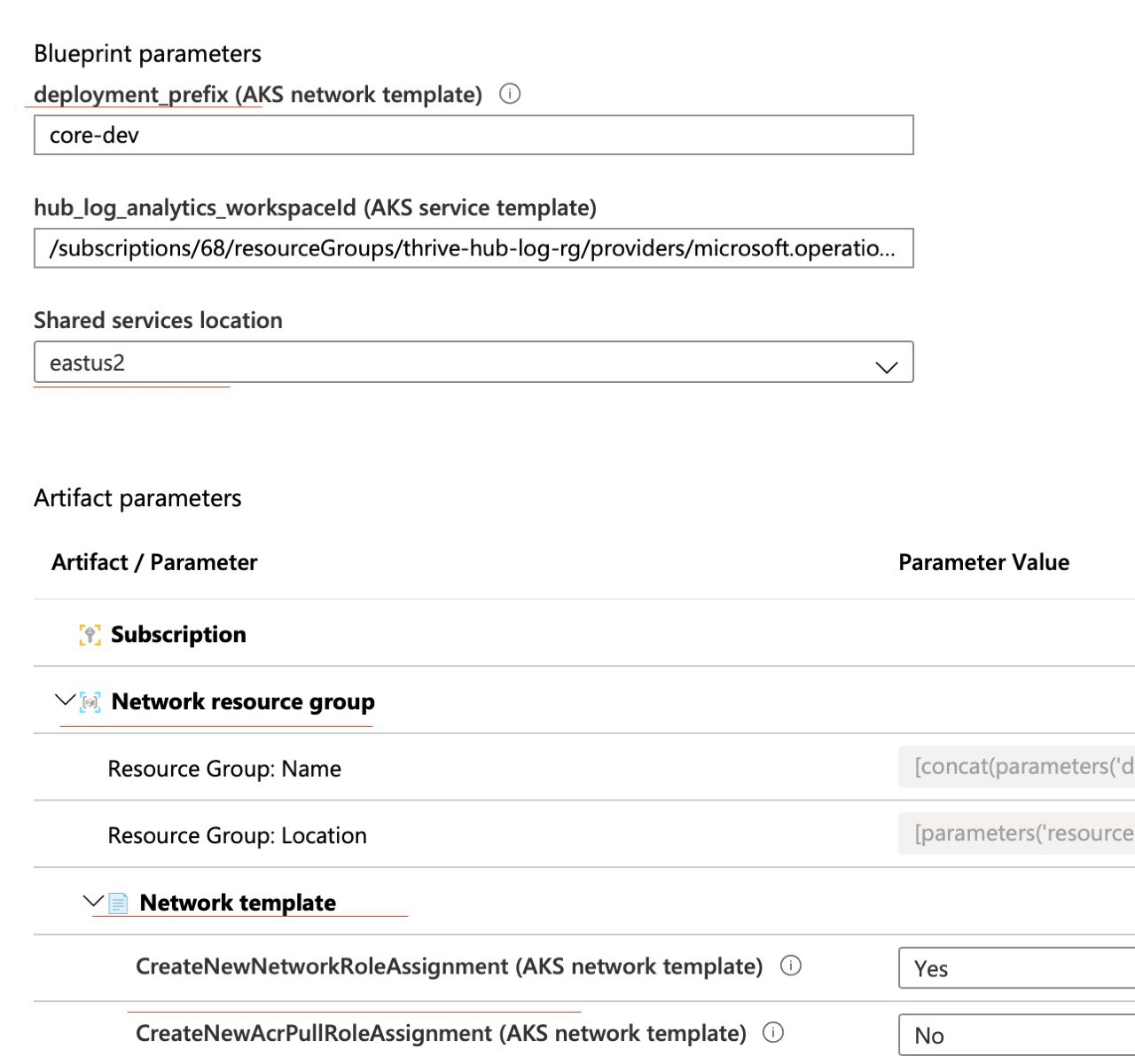Screen dimensions: 1135x1064
Task: Click the Subscription key icon
Action: pyautogui.click(x=90, y=635)
